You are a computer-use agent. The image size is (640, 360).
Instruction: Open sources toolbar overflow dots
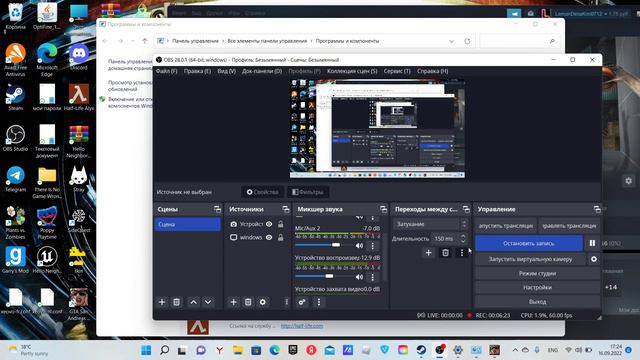tap(286, 302)
